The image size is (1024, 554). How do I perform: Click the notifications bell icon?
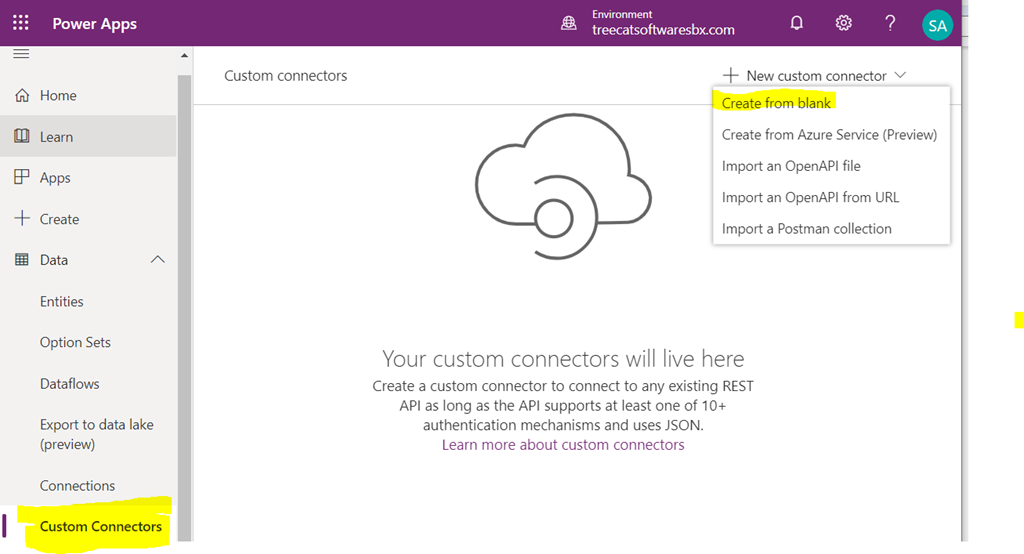[x=796, y=24]
